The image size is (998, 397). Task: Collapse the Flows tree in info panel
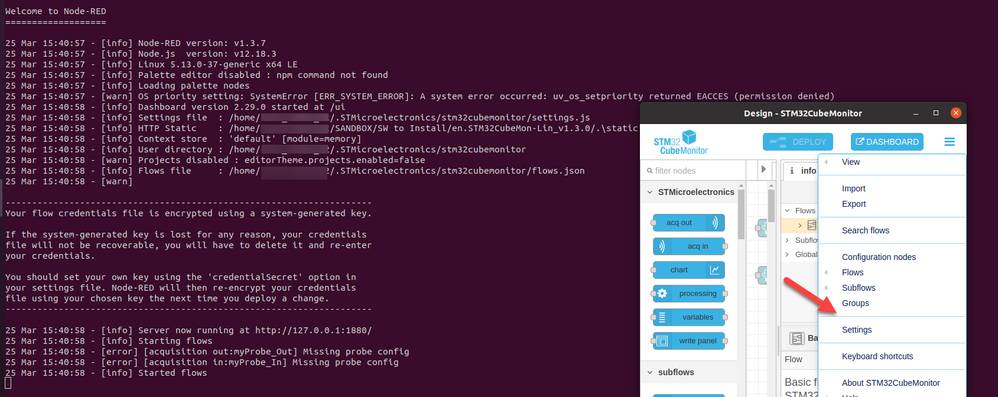coord(786,210)
